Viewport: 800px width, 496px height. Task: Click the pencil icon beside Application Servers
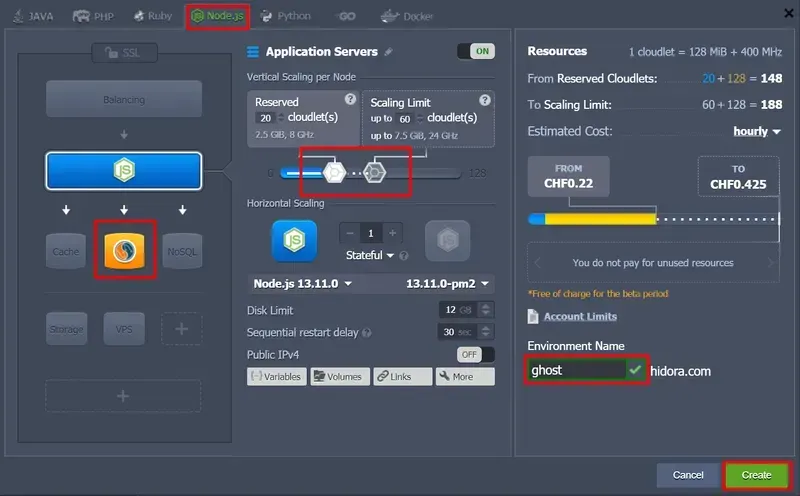(389, 52)
